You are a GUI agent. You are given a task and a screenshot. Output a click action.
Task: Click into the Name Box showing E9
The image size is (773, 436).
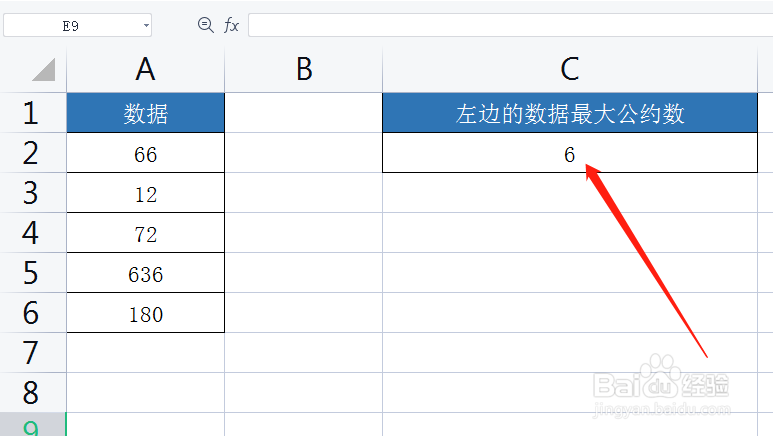click(70, 26)
